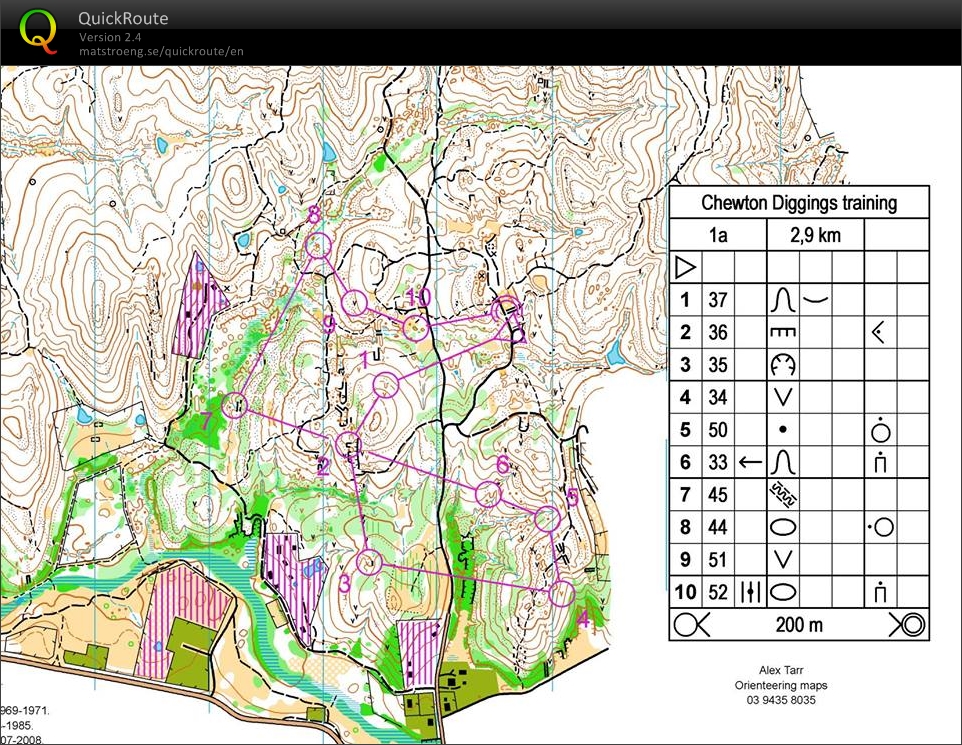Select control circle 8 on the map
Viewport: 962px width, 745px height.
(318, 245)
